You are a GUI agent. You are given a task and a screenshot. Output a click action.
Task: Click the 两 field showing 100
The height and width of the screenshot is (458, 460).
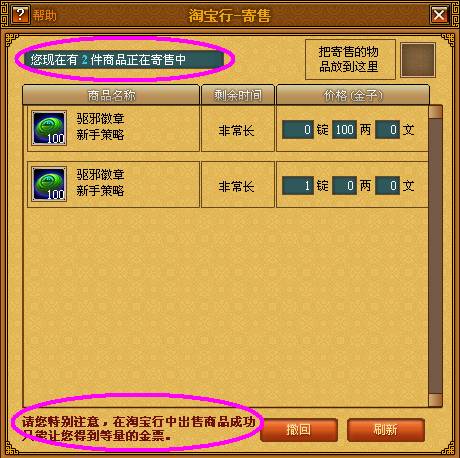[x=344, y=129]
